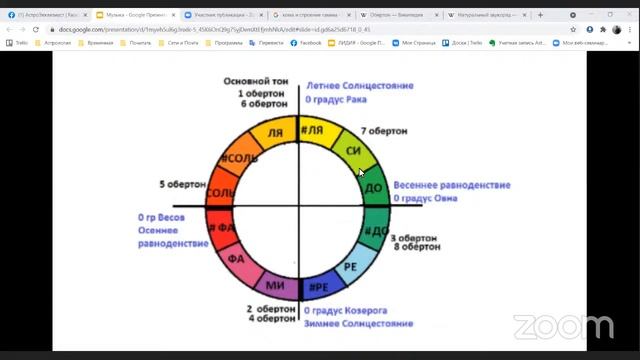This screenshot has width=640, height=360.
Task: Open the Астрология bookmarks folder
Action: pyautogui.click(x=53, y=42)
